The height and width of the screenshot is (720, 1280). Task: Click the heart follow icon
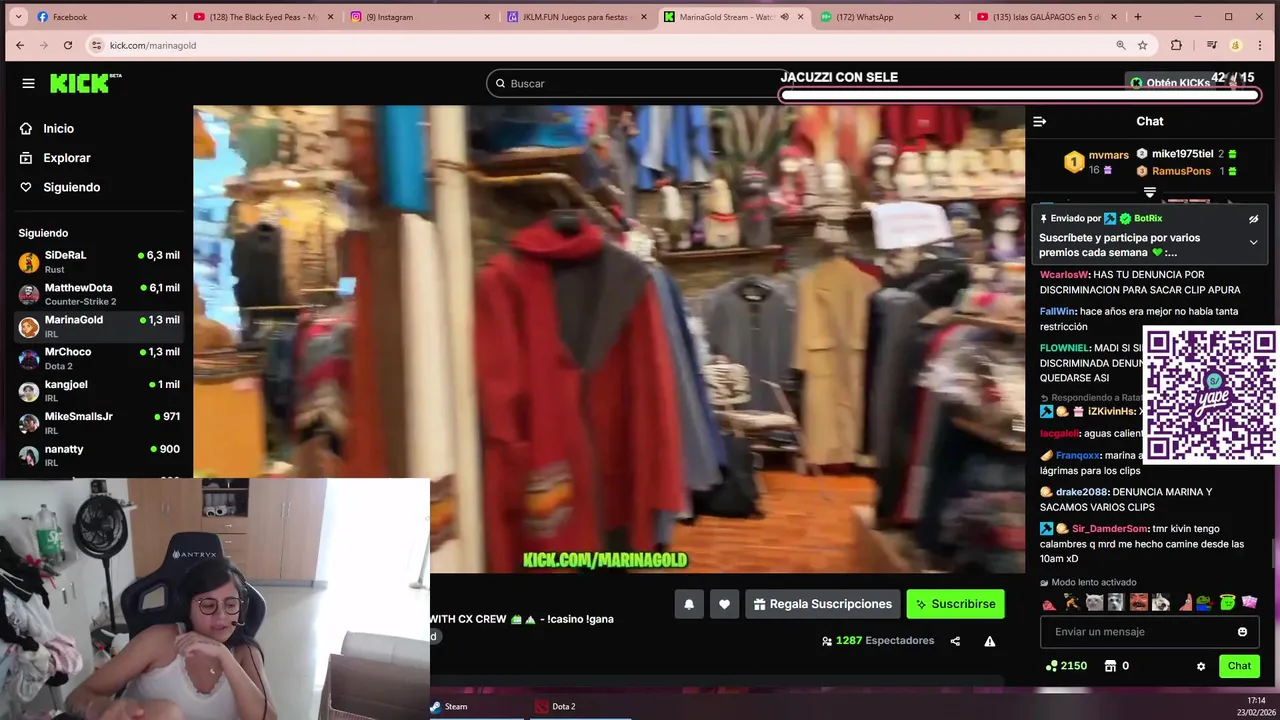(x=724, y=604)
